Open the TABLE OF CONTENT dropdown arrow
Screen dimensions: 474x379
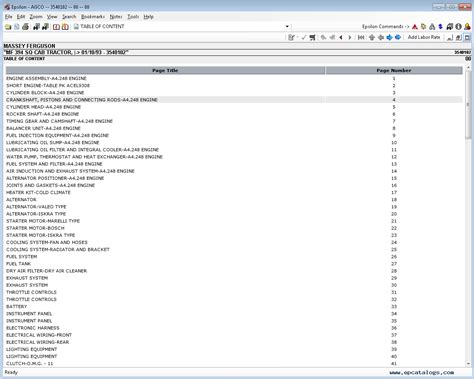(287, 27)
